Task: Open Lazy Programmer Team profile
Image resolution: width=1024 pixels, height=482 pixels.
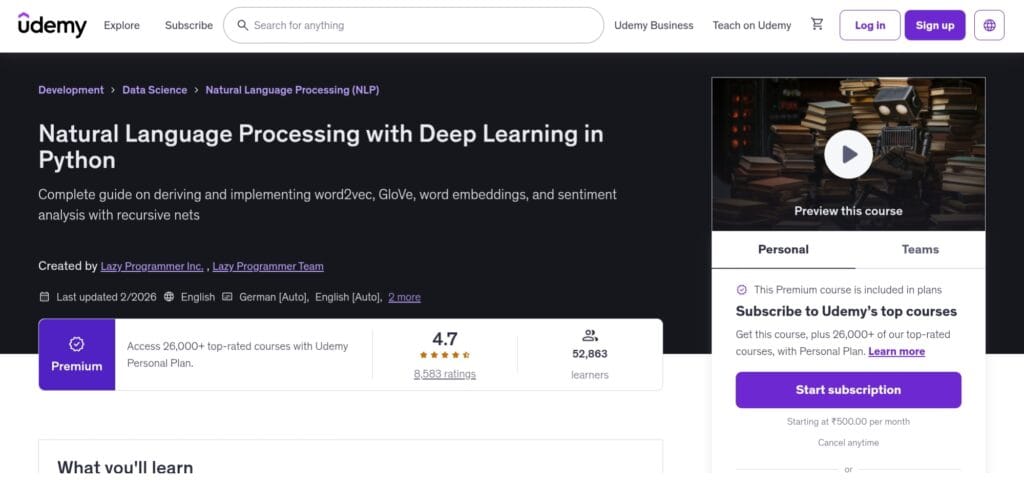Action: (268, 266)
